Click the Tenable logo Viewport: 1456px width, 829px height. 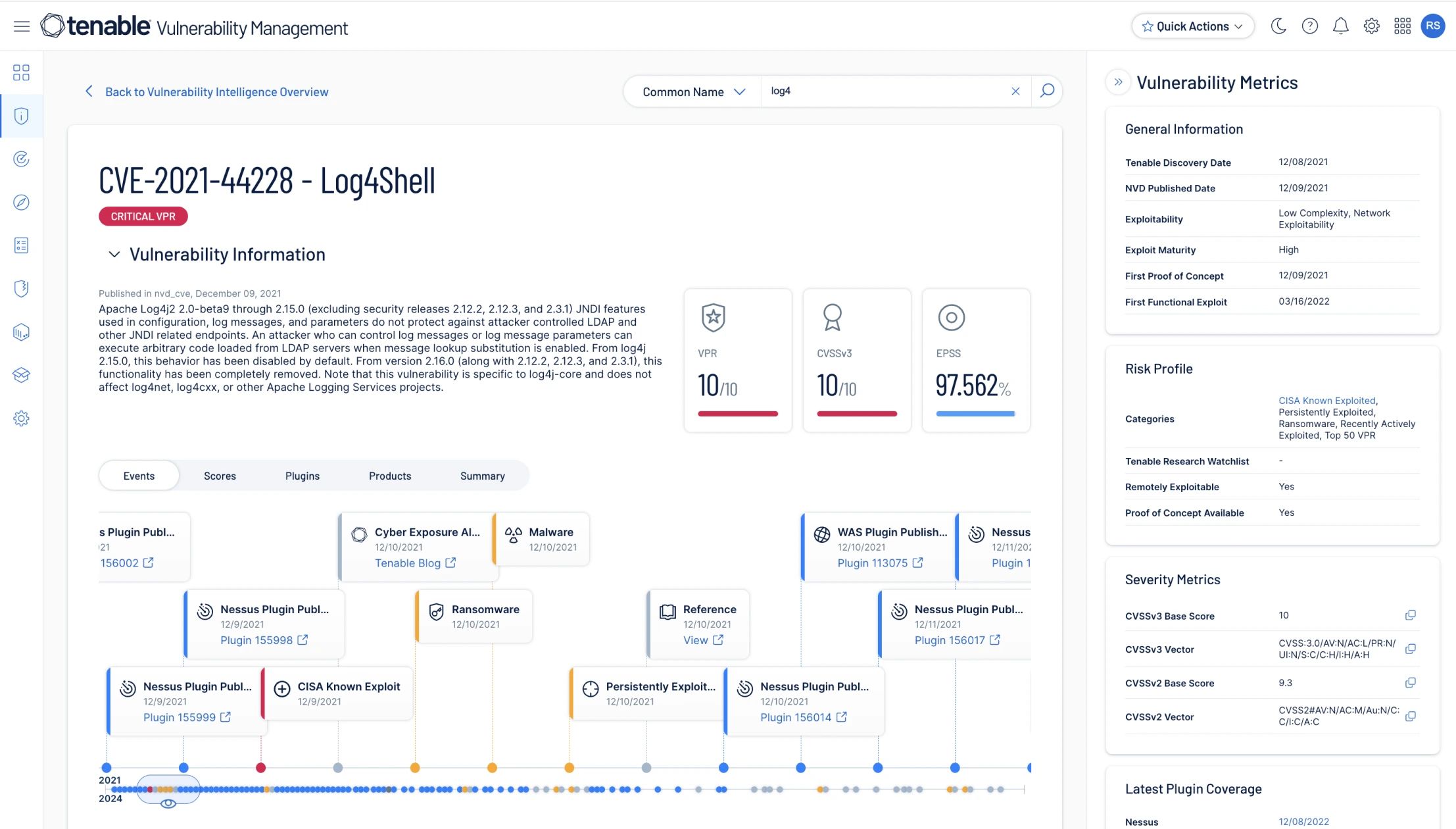(x=95, y=26)
